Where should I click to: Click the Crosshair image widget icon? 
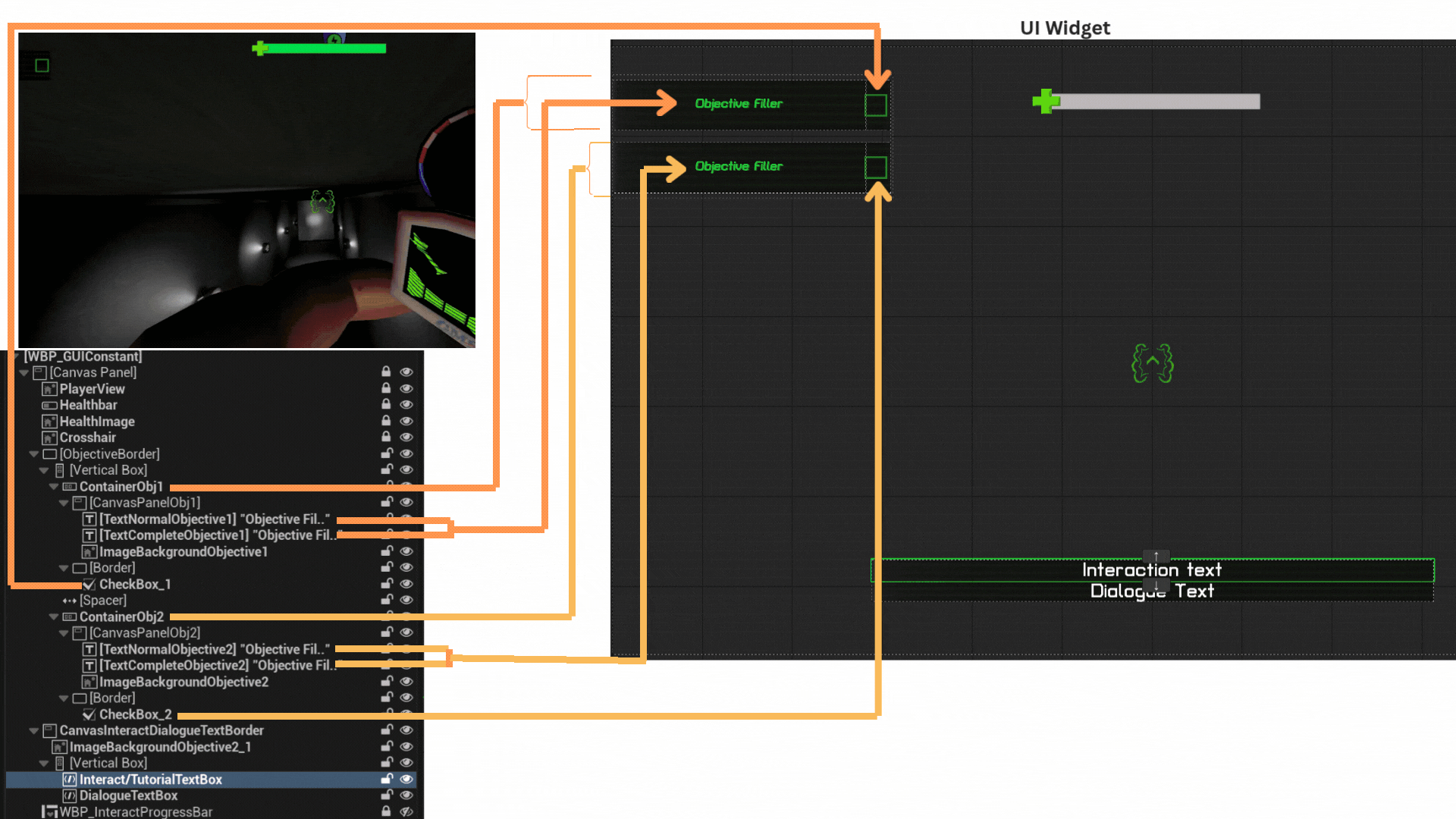coord(49,438)
